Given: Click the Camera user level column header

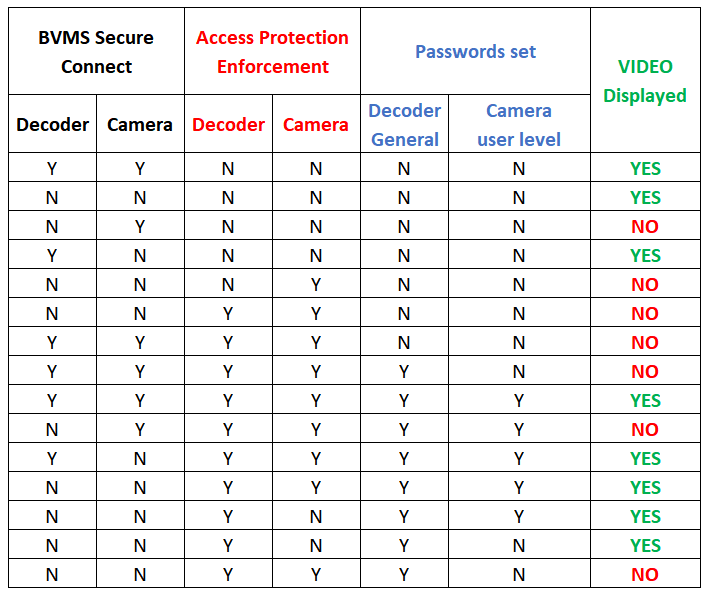Looking at the screenshot, I should 519,125.
